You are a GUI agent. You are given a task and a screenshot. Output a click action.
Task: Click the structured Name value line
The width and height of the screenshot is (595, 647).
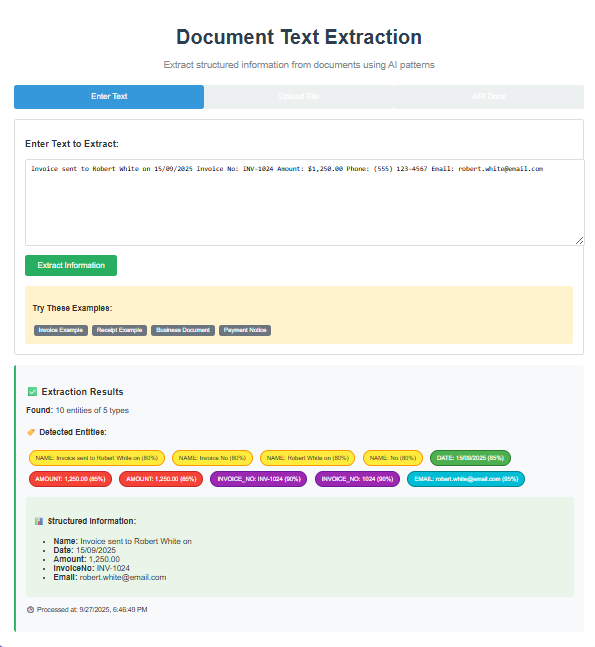(123, 541)
